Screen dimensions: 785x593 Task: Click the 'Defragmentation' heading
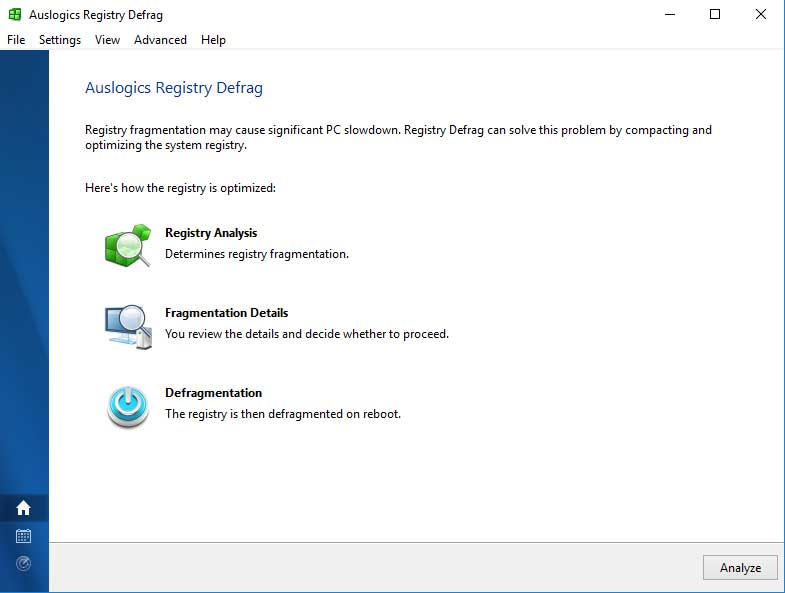pyautogui.click(x=213, y=393)
